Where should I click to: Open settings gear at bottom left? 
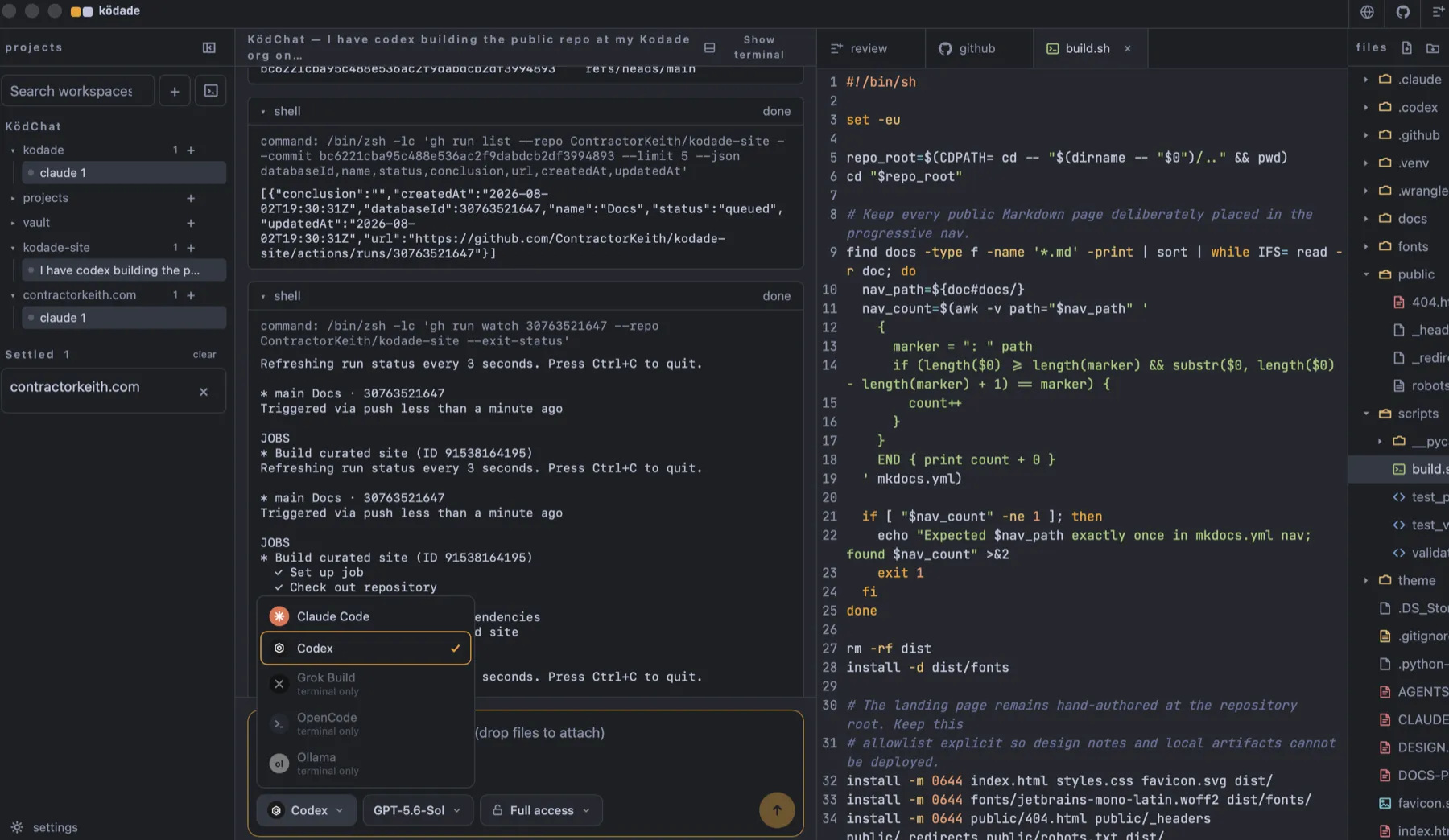pos(17,827)
